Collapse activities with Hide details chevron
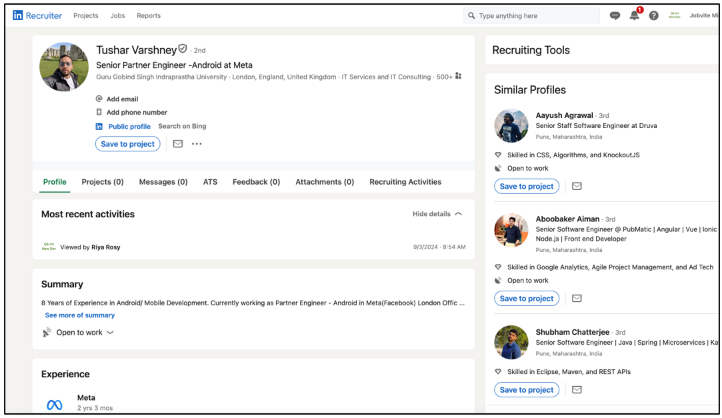The height and width of the screenshot is (418, 722). (458, 214)
